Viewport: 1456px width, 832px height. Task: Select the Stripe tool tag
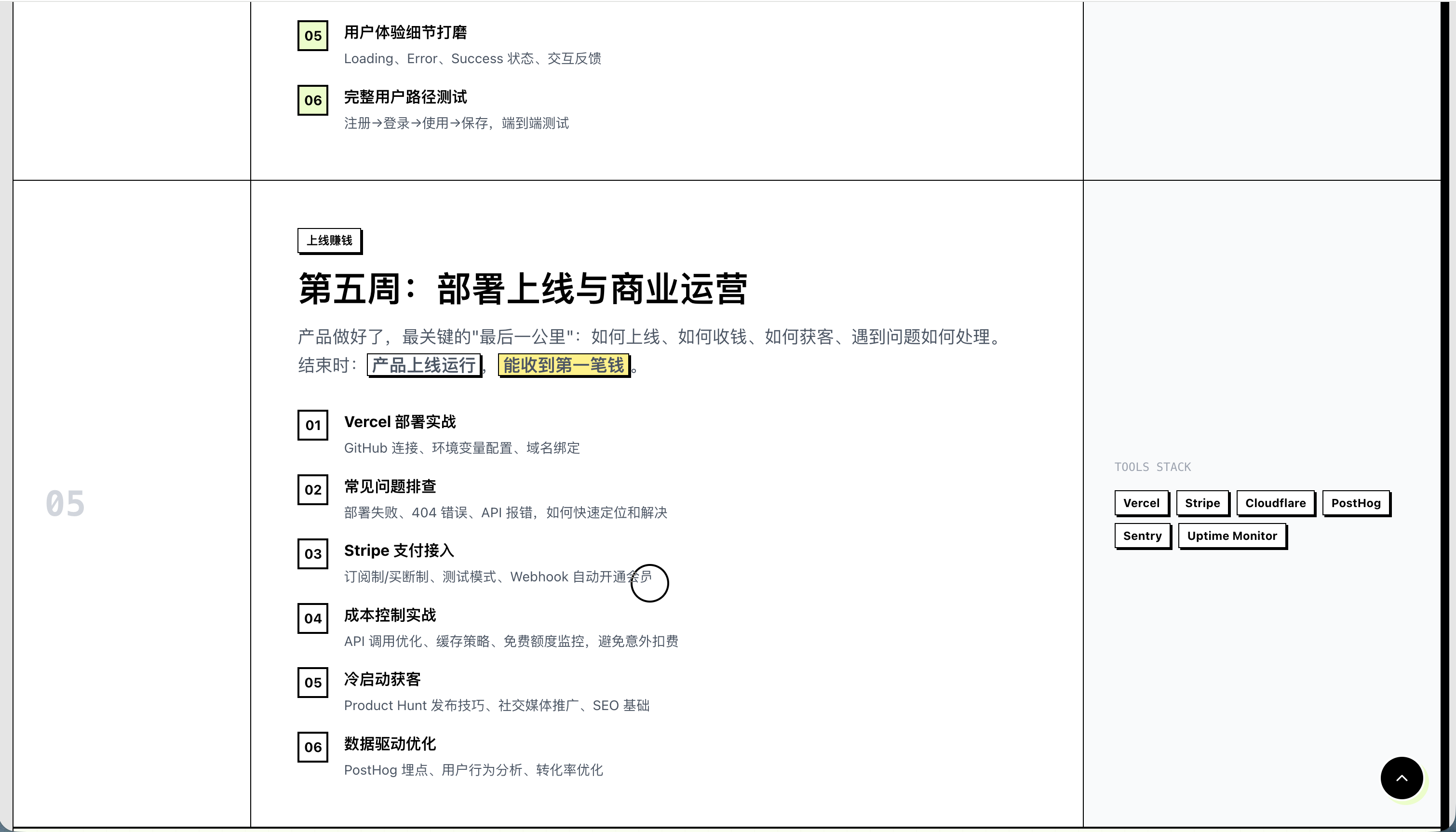(x=1202, y=503)
